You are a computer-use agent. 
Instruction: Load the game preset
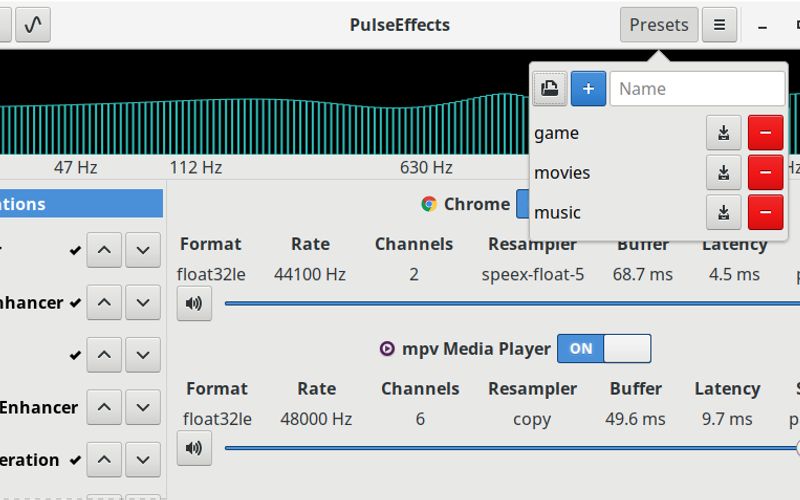[556, 133]
